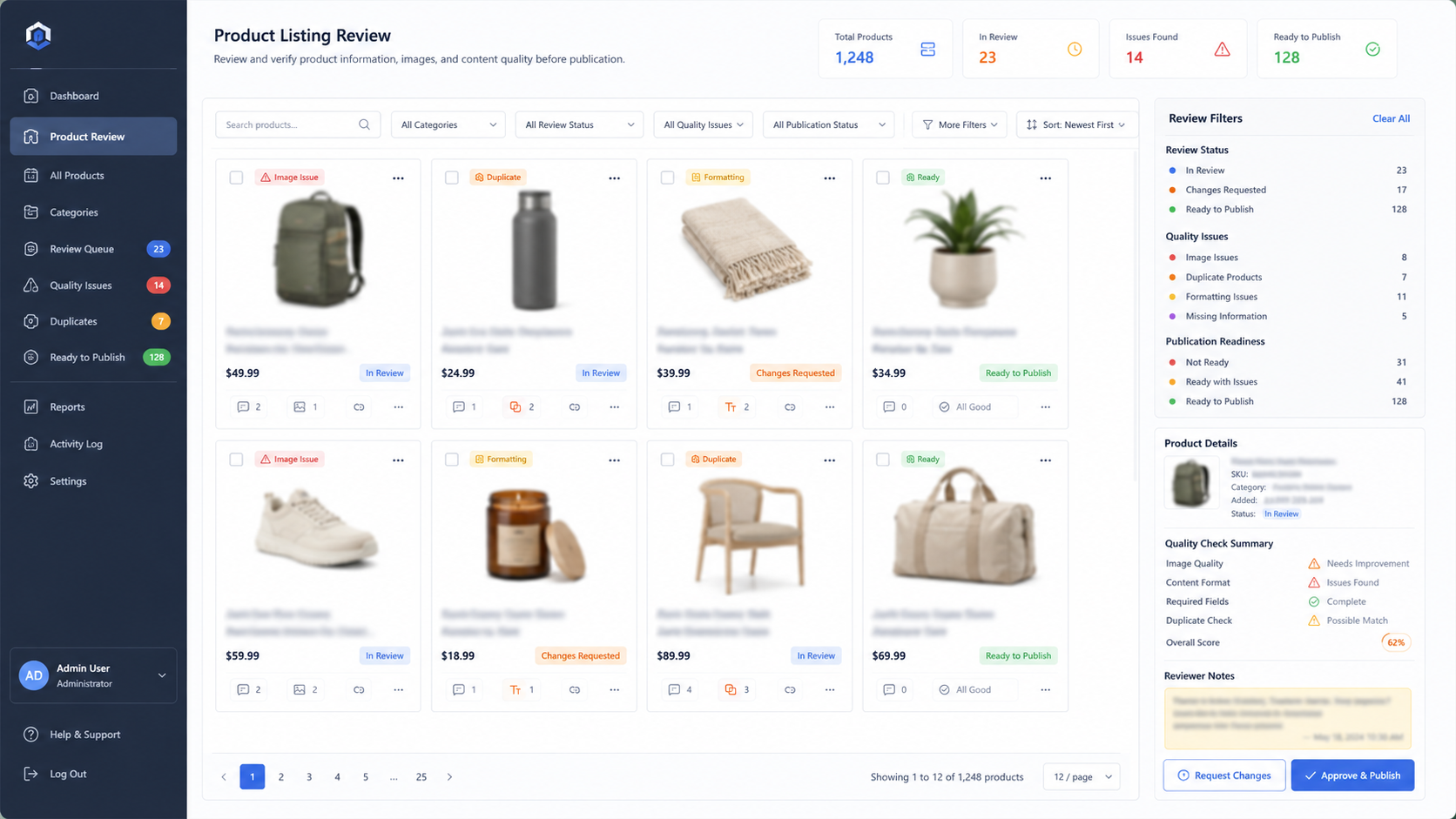This screenshot has width=1456, height=819.
Task: Filter by Missing Information purple dot
Action: [x=1172, y=317]
